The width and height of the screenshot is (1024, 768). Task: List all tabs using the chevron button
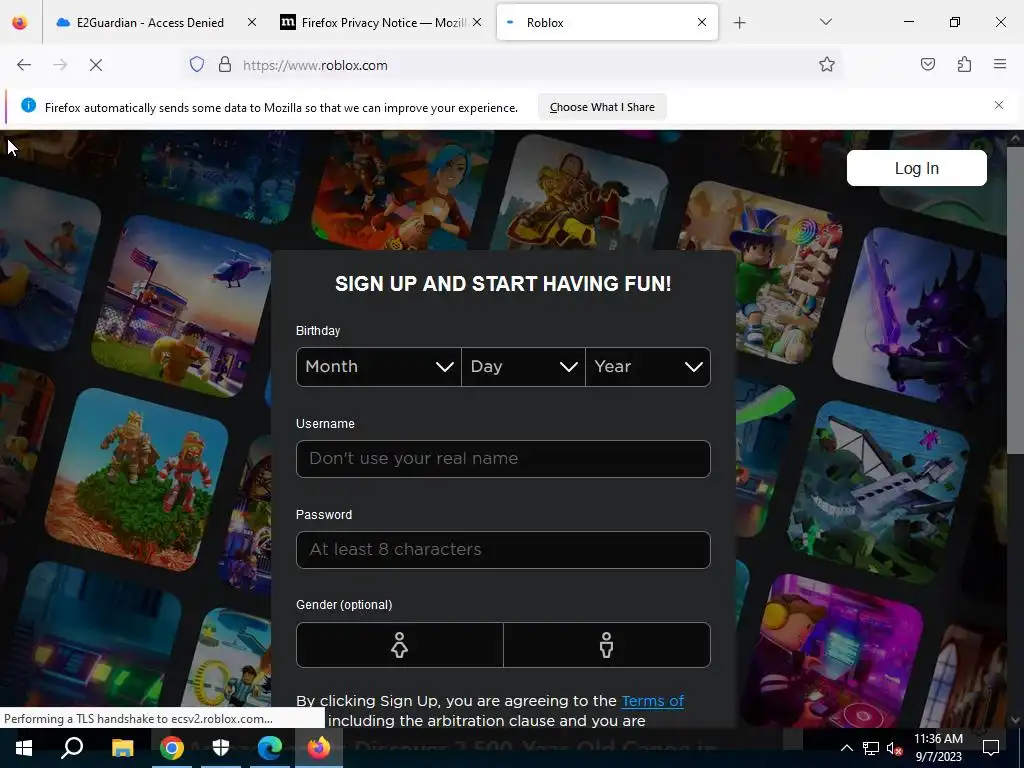pos(825,23)
